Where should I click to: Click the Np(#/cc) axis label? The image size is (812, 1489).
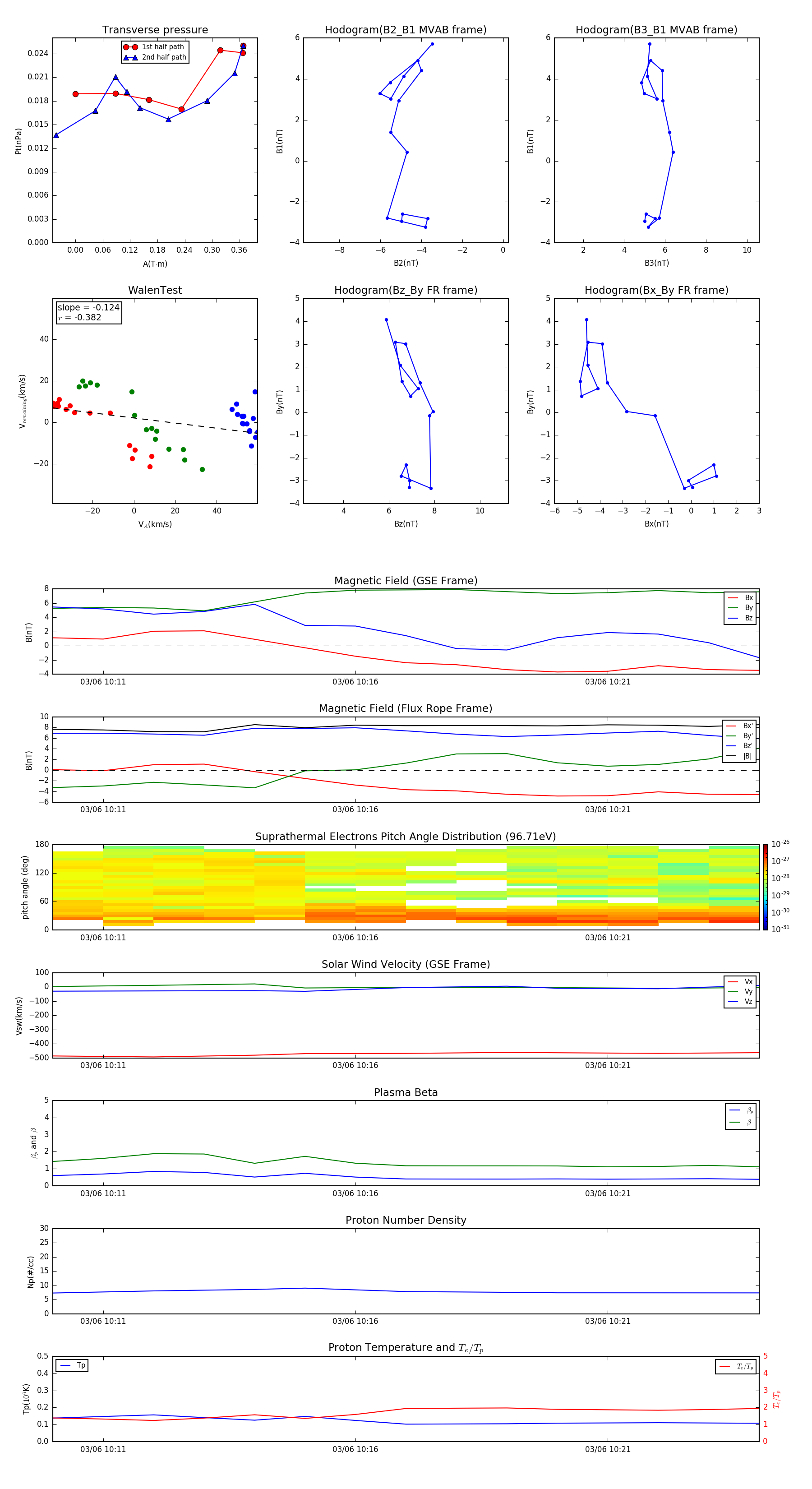click(x=31, y=1272)
